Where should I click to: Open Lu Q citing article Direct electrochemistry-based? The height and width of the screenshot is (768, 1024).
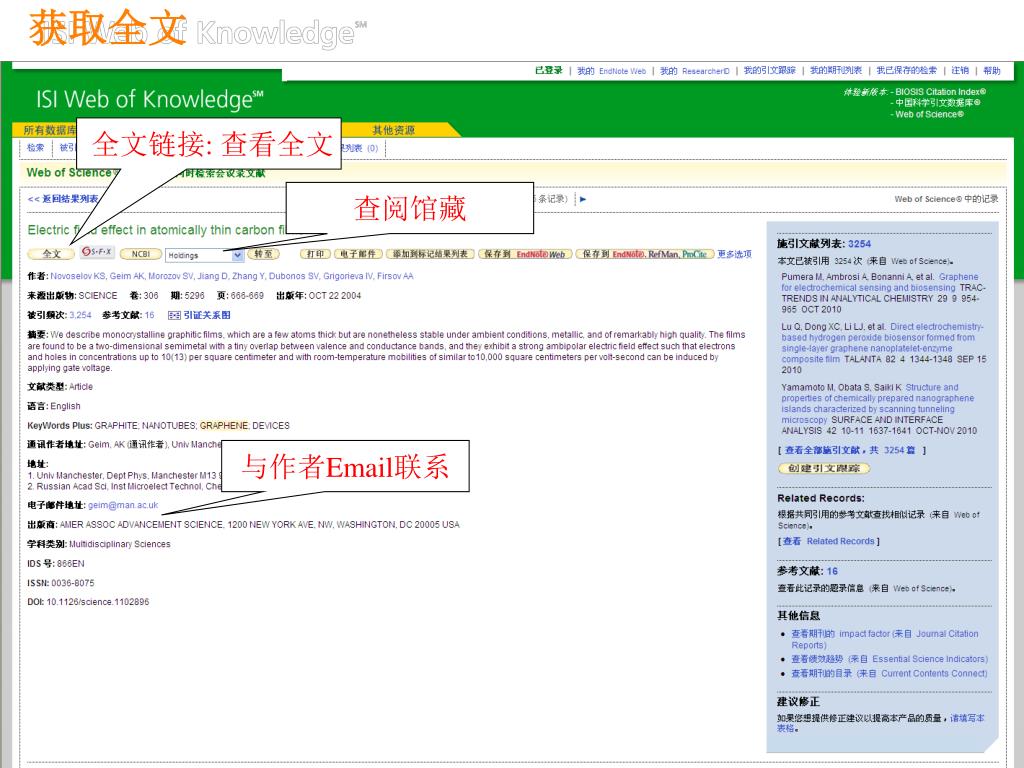882,343
